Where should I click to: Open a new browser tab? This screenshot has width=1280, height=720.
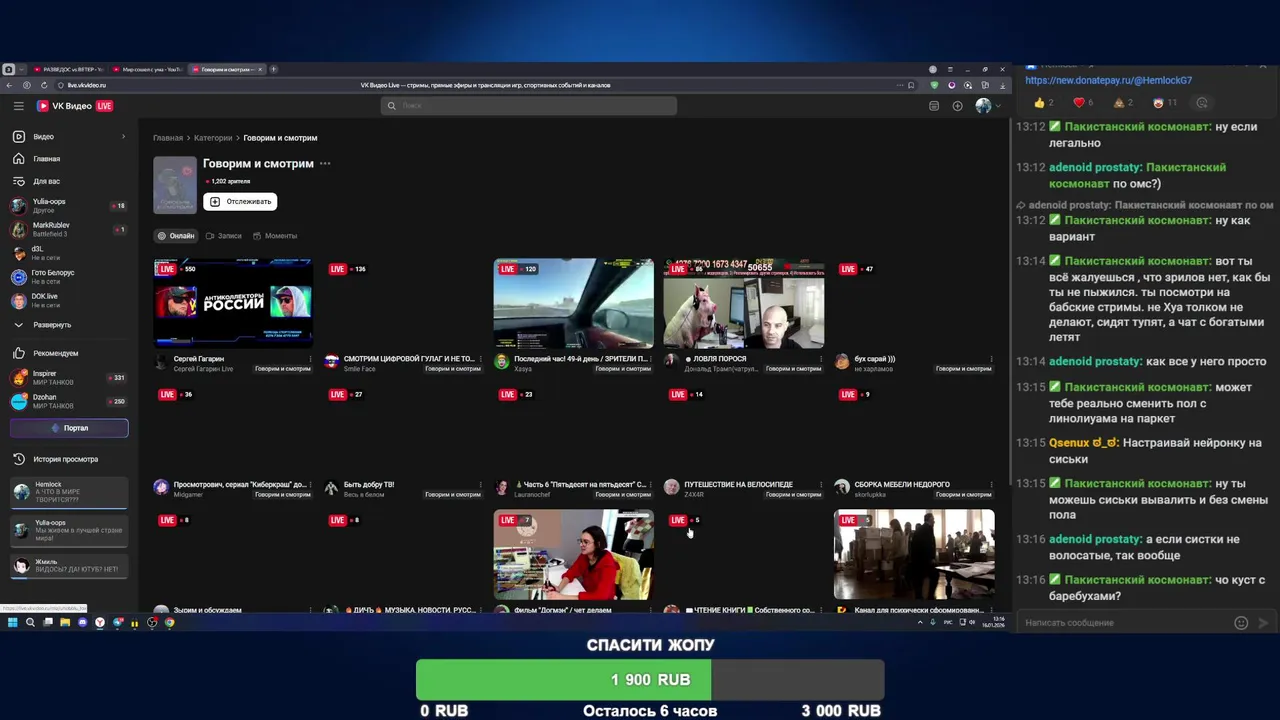click(x=273, y=70)
